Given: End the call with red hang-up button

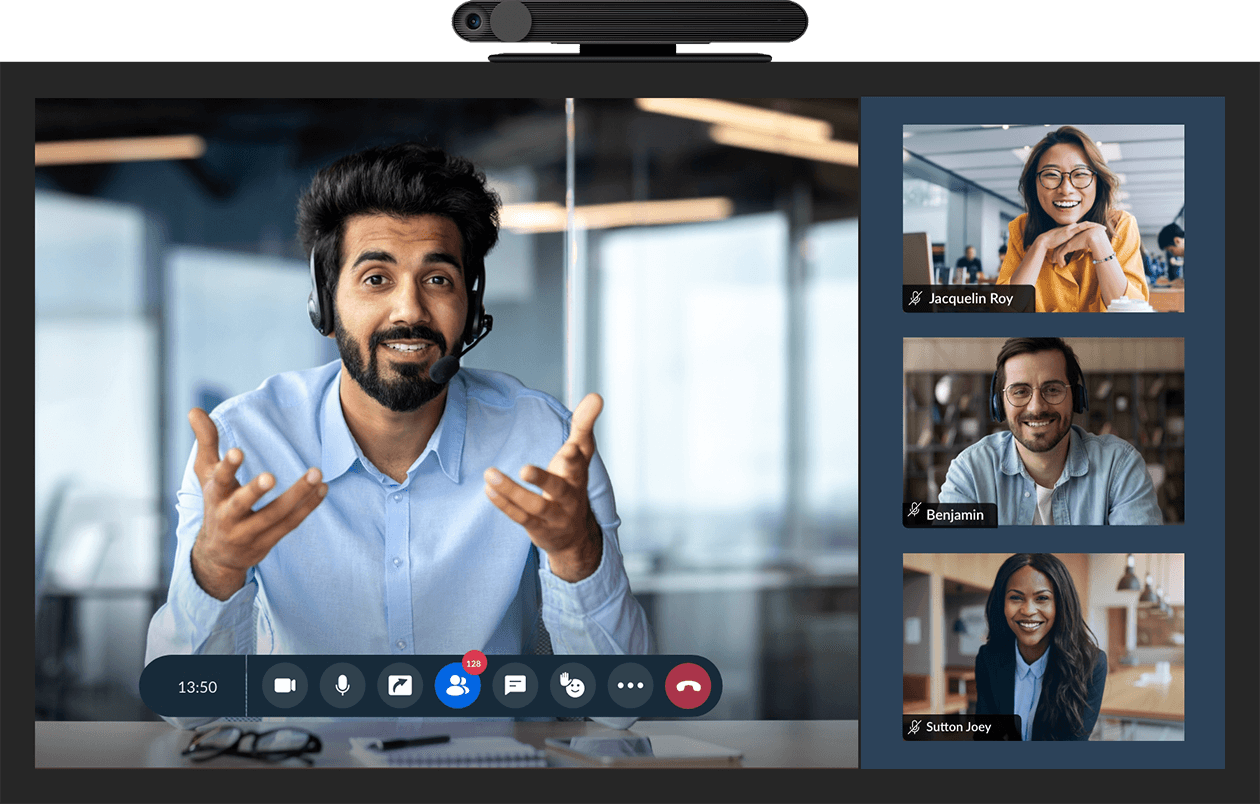Looking at the screenshot, I should (687, 686).
